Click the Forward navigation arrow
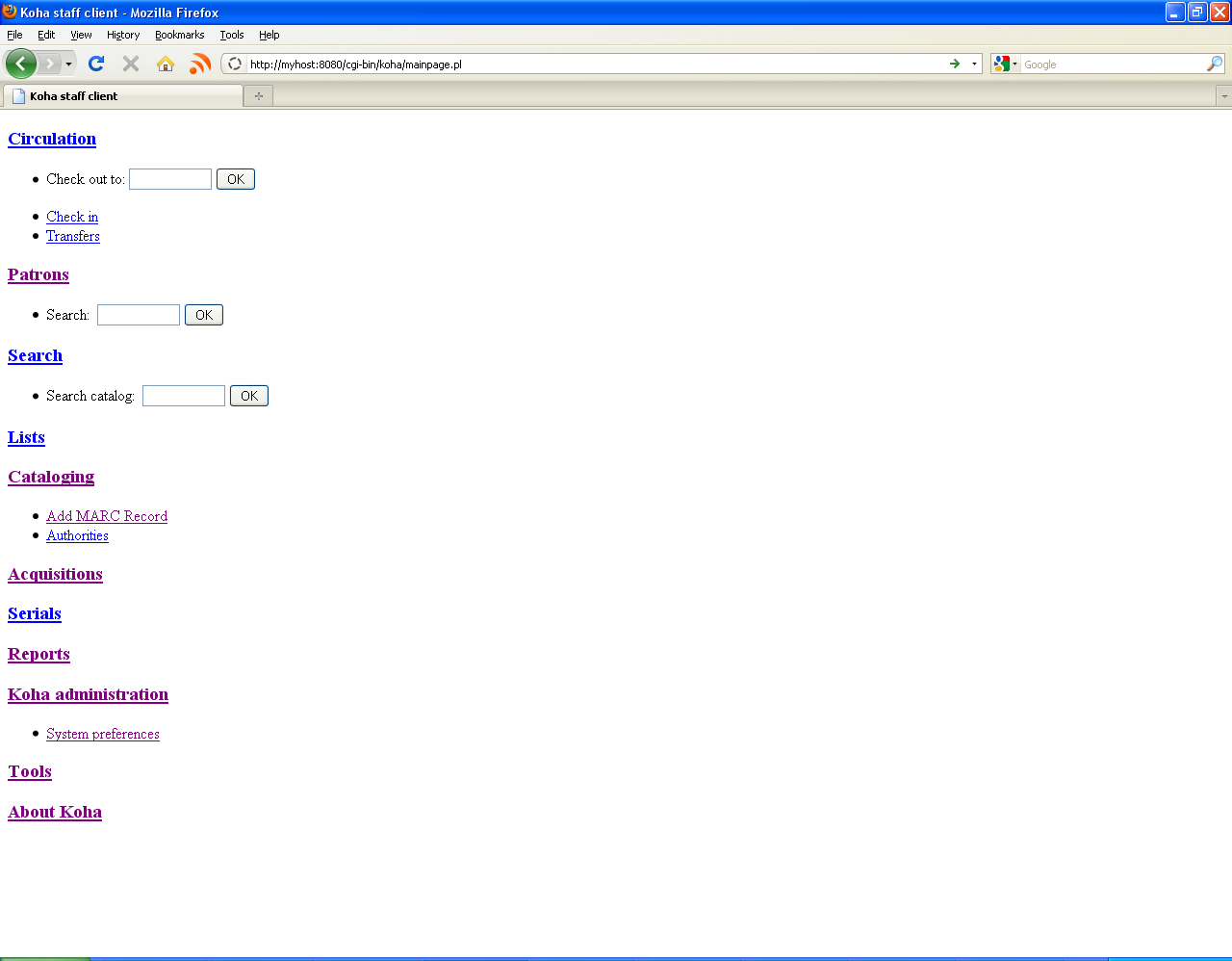Image resolution: width=1232 pixels, height=961 pixels. (x=50, y=64)
